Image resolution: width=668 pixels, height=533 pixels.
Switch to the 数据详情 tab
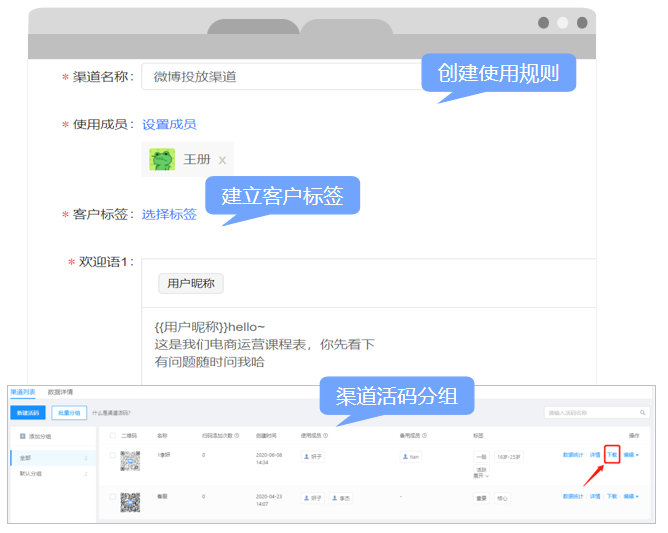(60, 392)
